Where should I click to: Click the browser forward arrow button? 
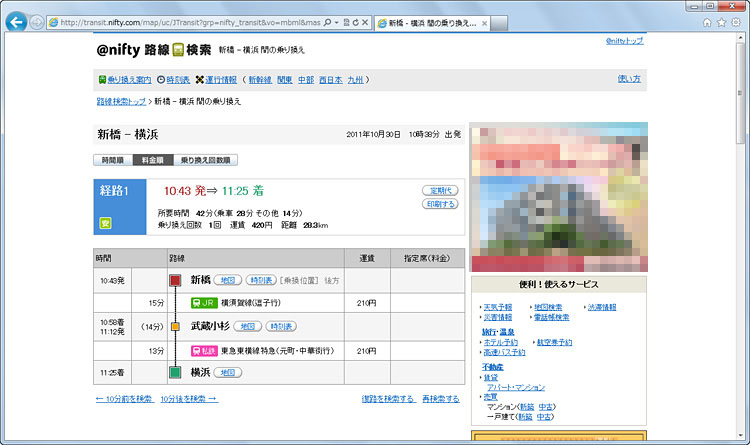[x=37, y=22]
